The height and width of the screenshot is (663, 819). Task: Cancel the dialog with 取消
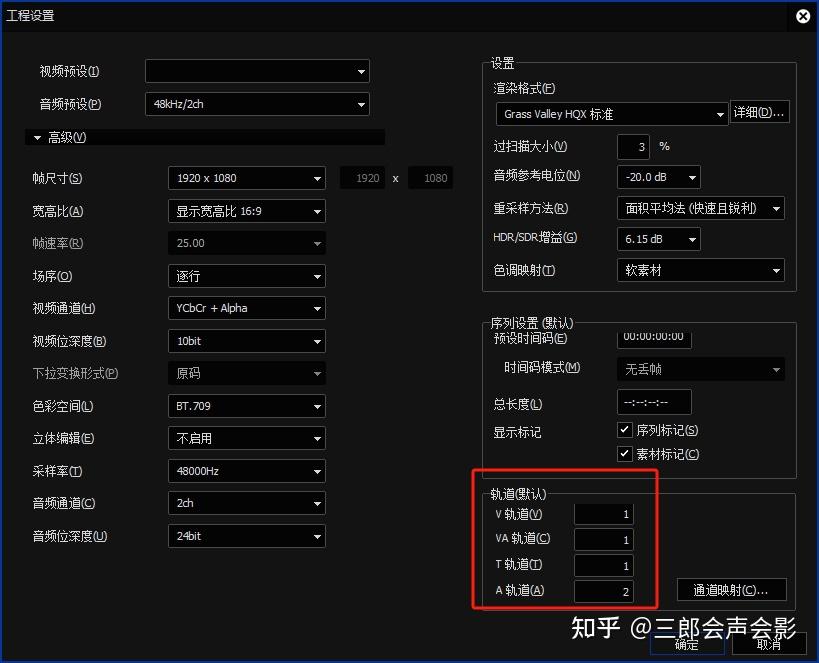point(770,646)
